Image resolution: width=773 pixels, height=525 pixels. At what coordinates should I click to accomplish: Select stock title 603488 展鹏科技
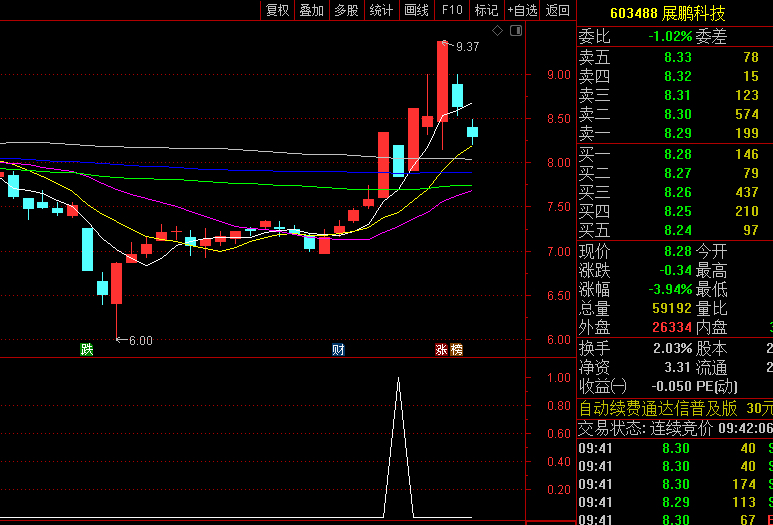668,13
